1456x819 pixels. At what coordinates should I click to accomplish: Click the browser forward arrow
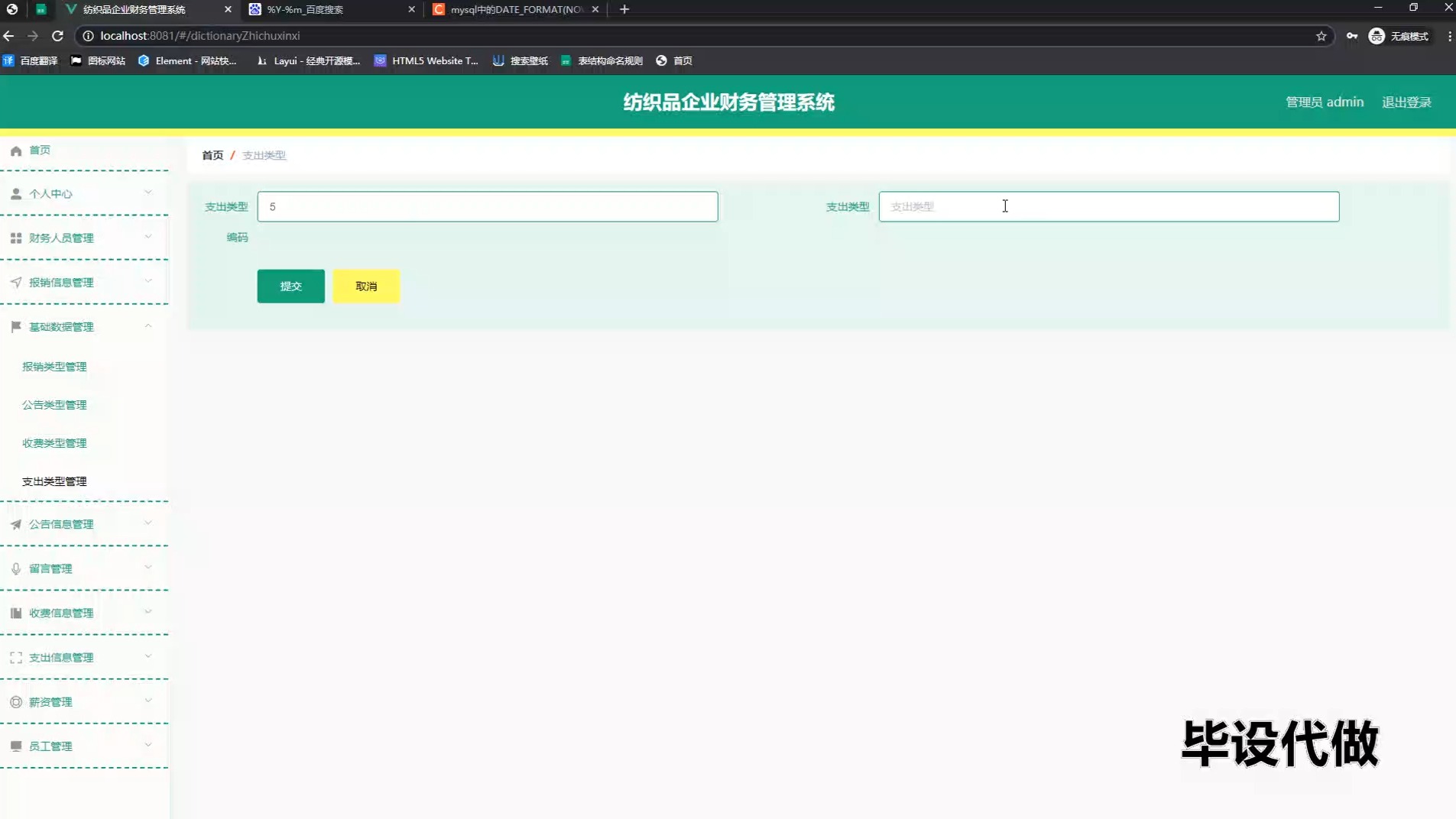tap(33, 36)
